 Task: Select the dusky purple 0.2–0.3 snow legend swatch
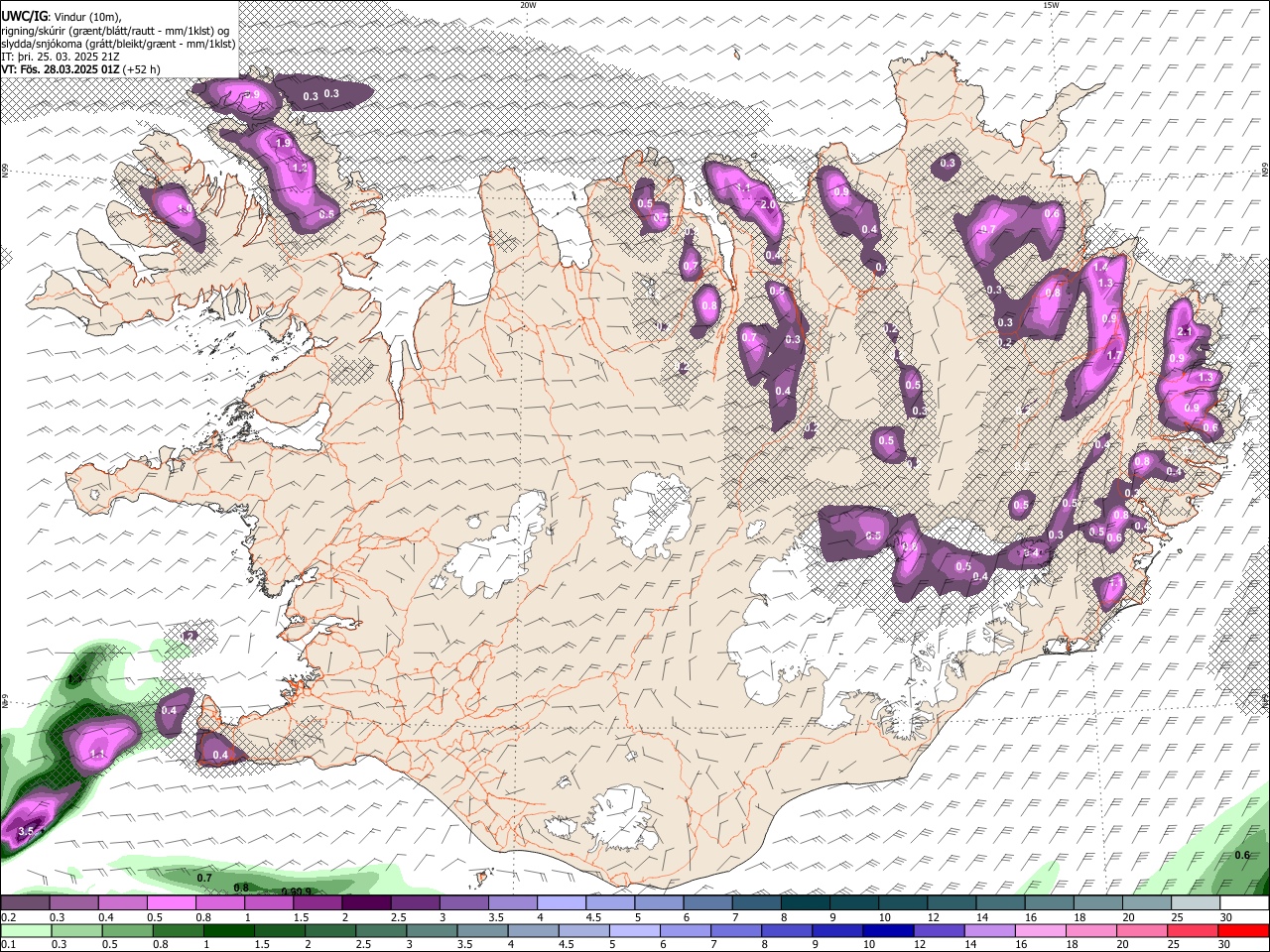25,903
